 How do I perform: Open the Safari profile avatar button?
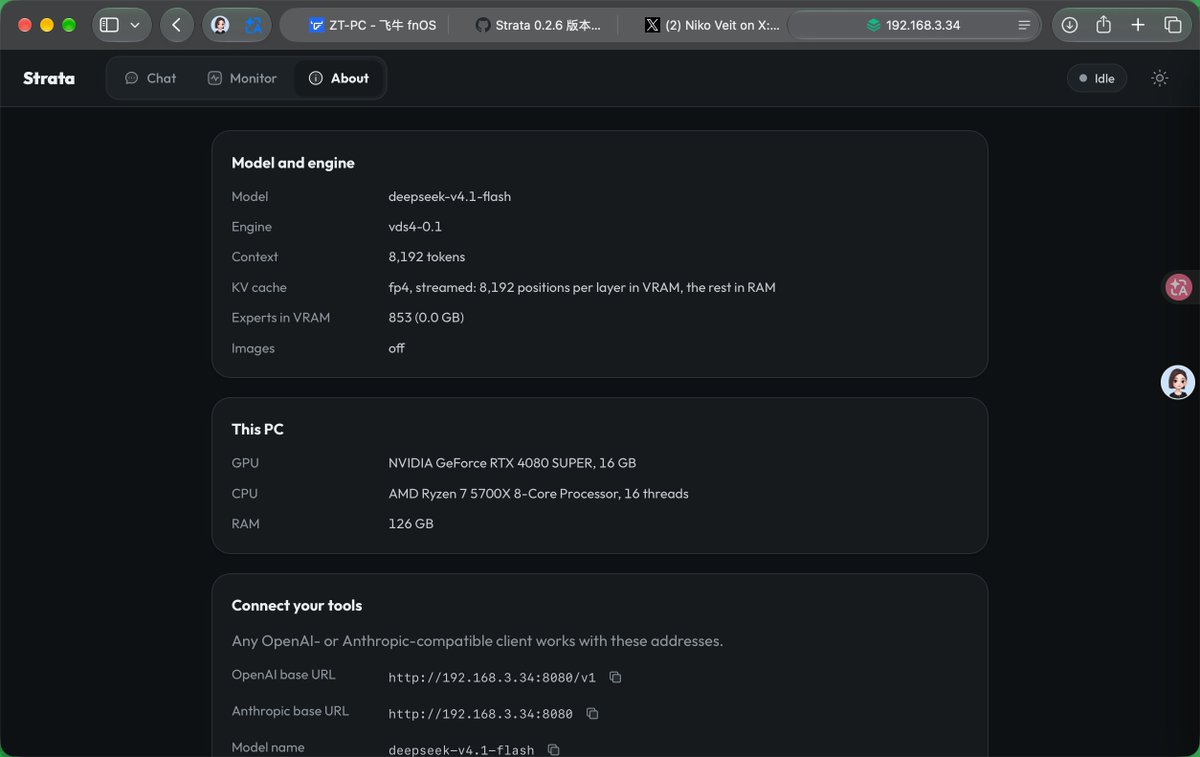220,25
